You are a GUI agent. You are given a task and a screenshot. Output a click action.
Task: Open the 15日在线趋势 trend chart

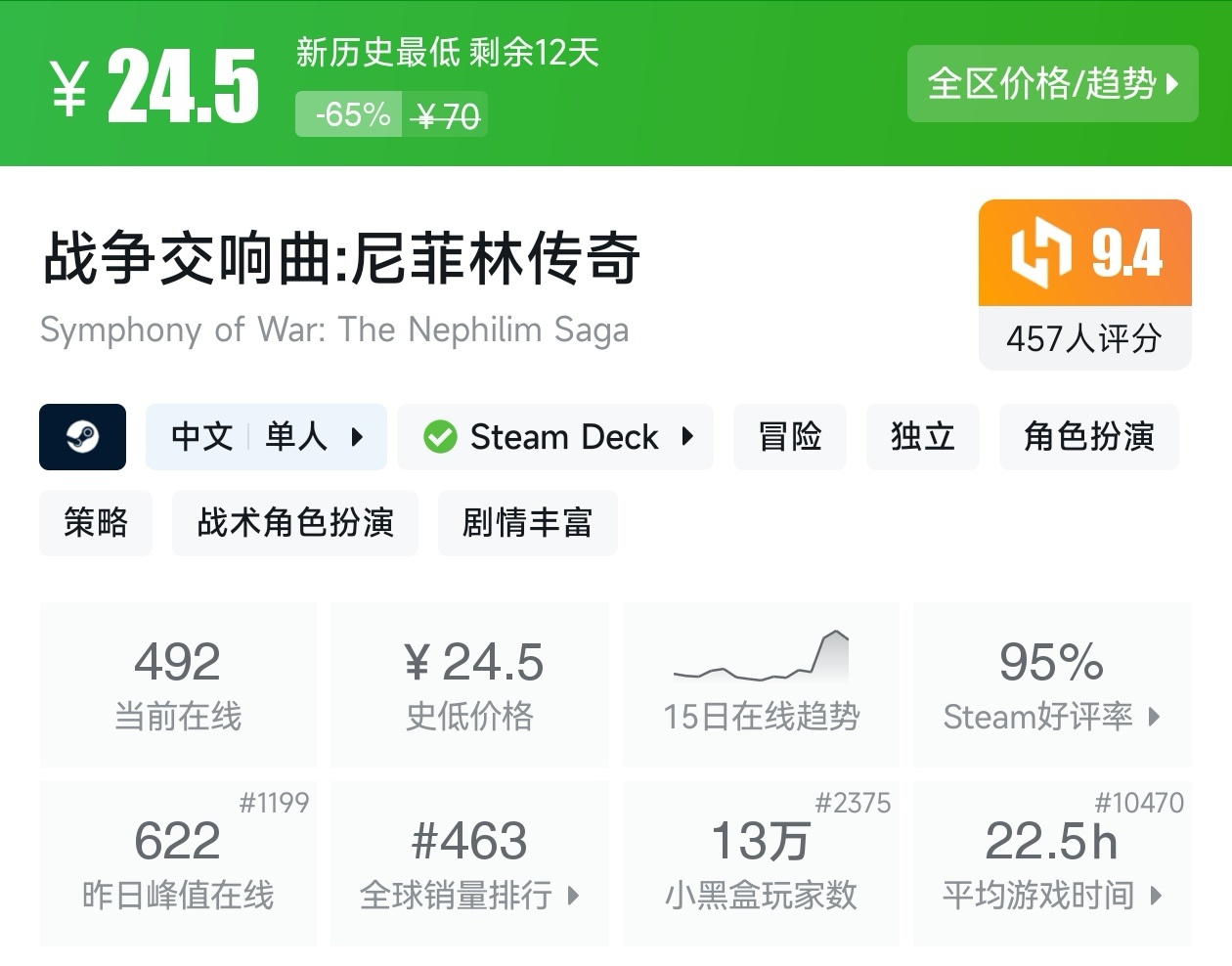(761, 683)
